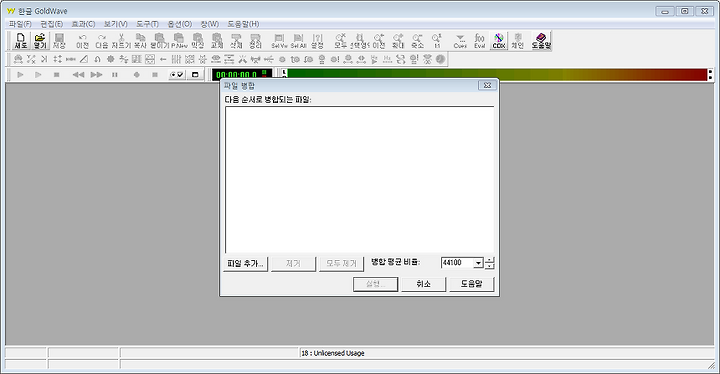The image size is (720, 374).
Task: Toggle the control window display button
Action: pyautogui.click(x=195, y=74)
